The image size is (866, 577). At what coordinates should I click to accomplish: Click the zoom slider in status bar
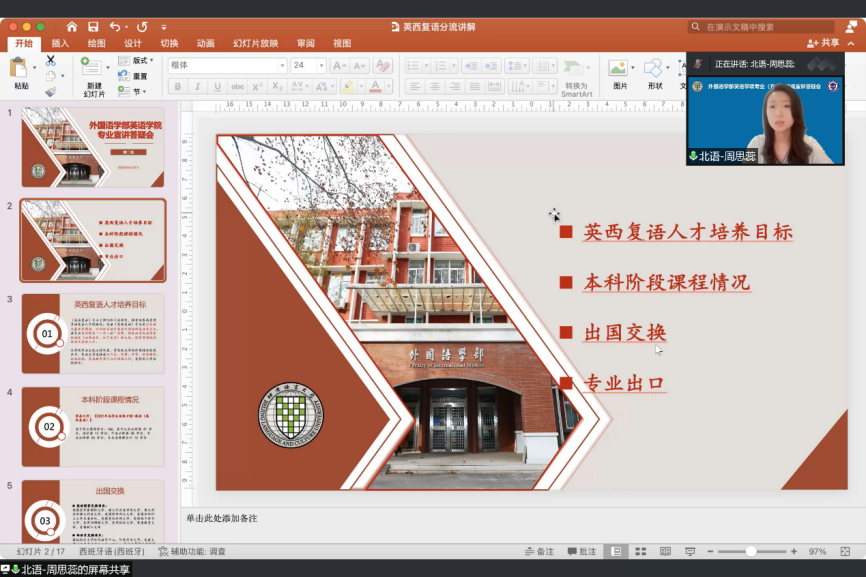751,551
